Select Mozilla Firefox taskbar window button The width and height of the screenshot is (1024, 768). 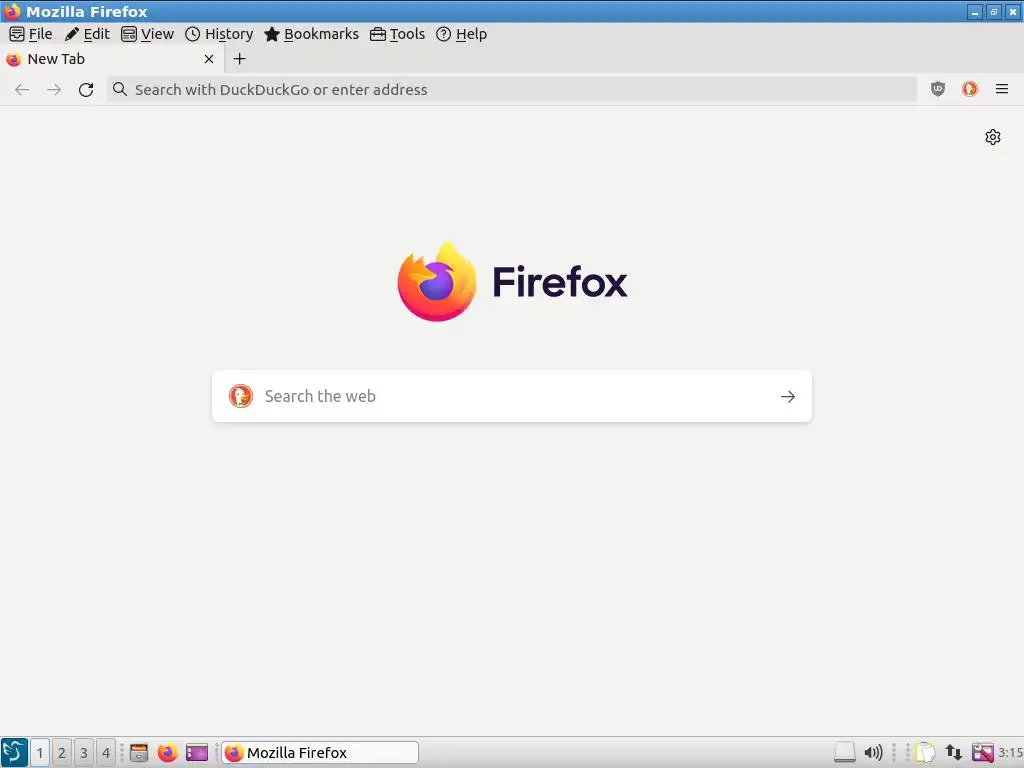coord(319,752)
